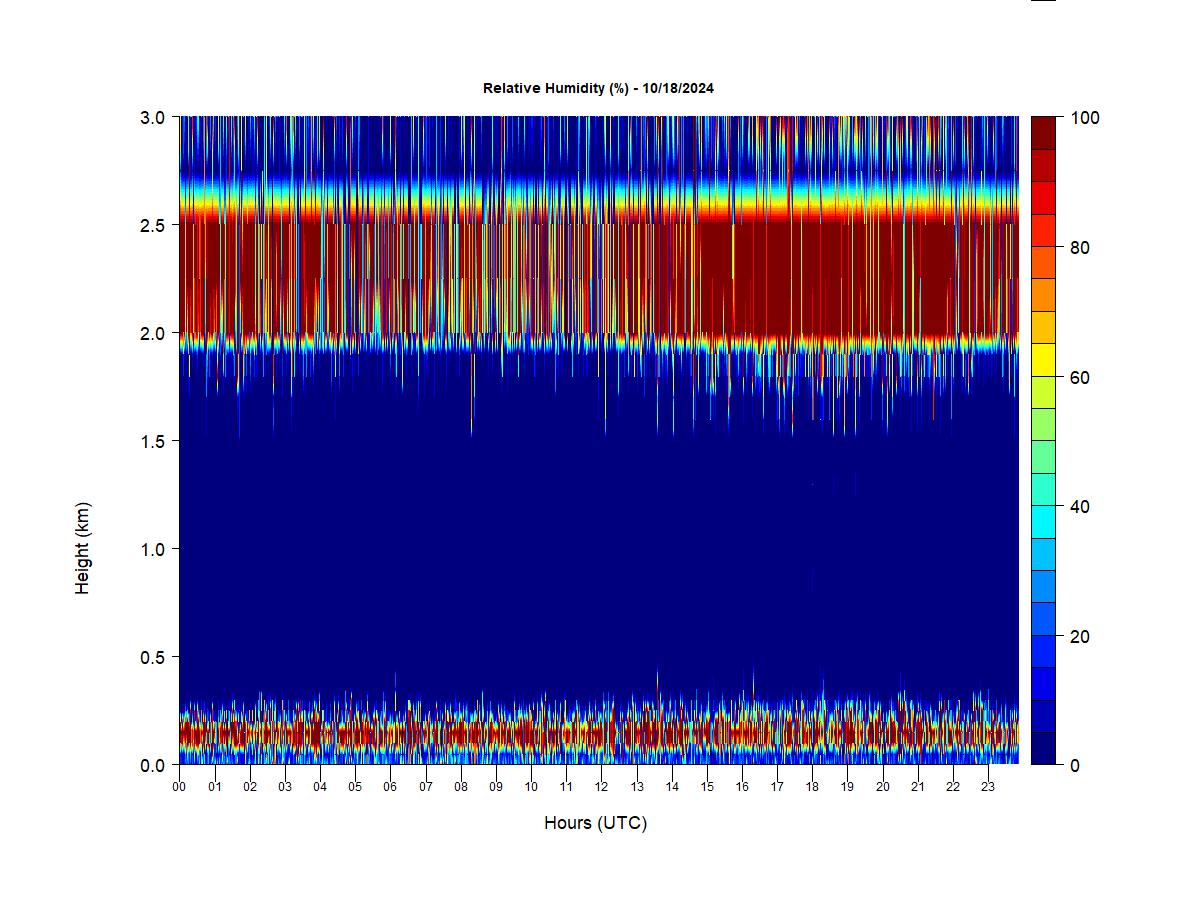Image resolution: width=1200 pixels, height=900 pixels.
Task: Pick the cyan colorbar swatch beside 40
Action: (x=1044, y=521)
